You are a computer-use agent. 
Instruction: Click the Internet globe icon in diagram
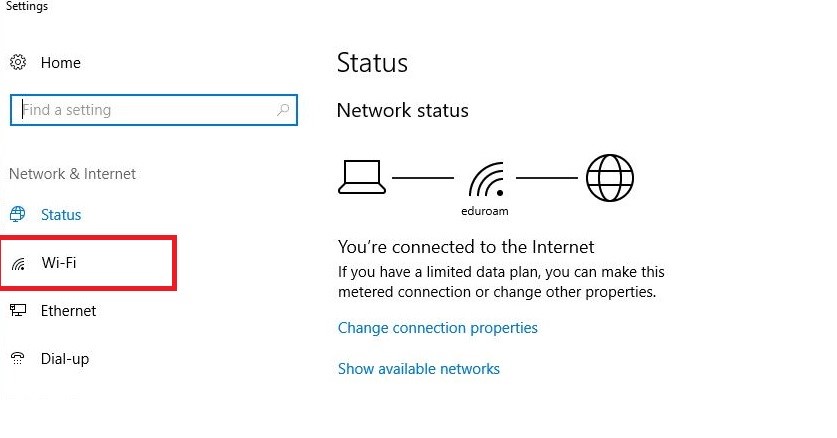point(609,178)
